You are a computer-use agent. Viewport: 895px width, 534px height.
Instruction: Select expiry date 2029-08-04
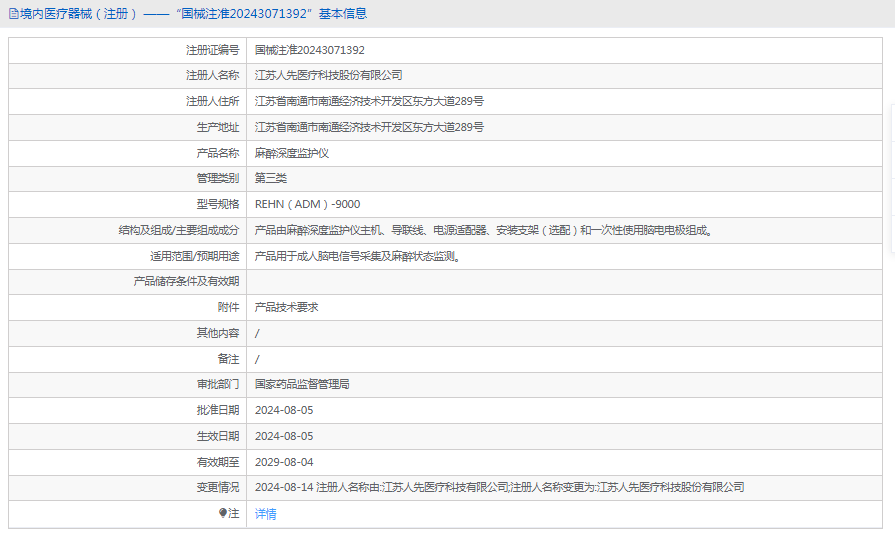coord(284,462)
